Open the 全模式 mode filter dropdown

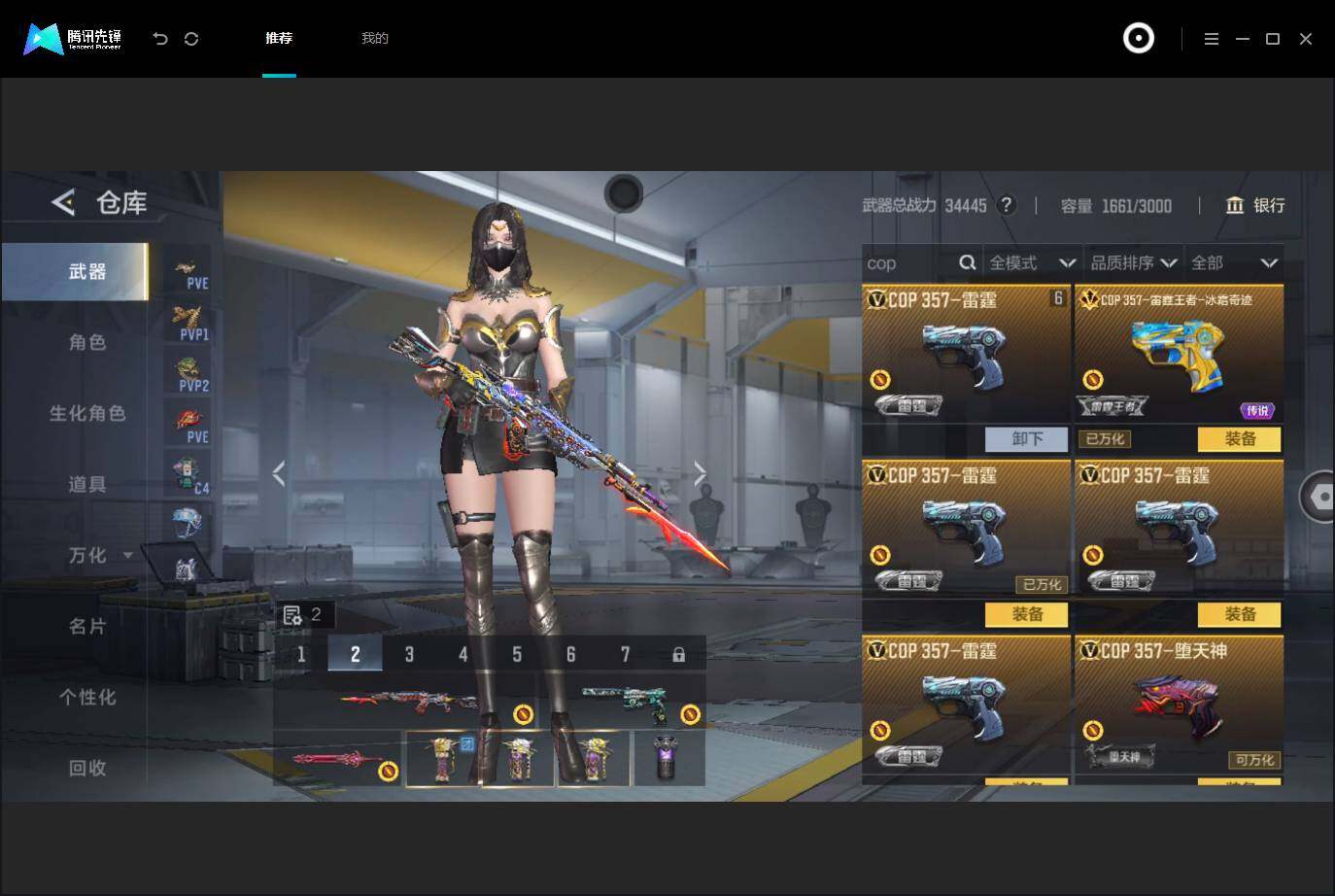click(1032, 263)
